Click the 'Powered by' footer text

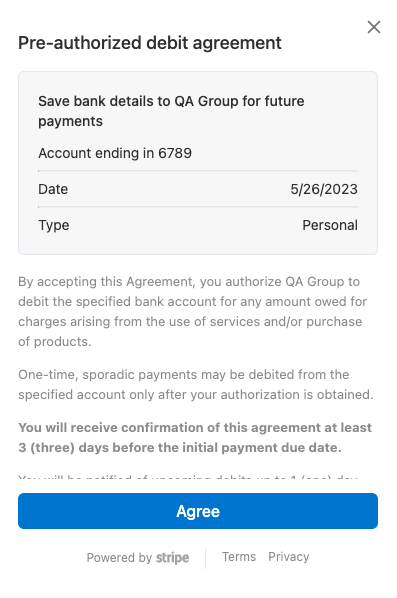click(119, 558)
